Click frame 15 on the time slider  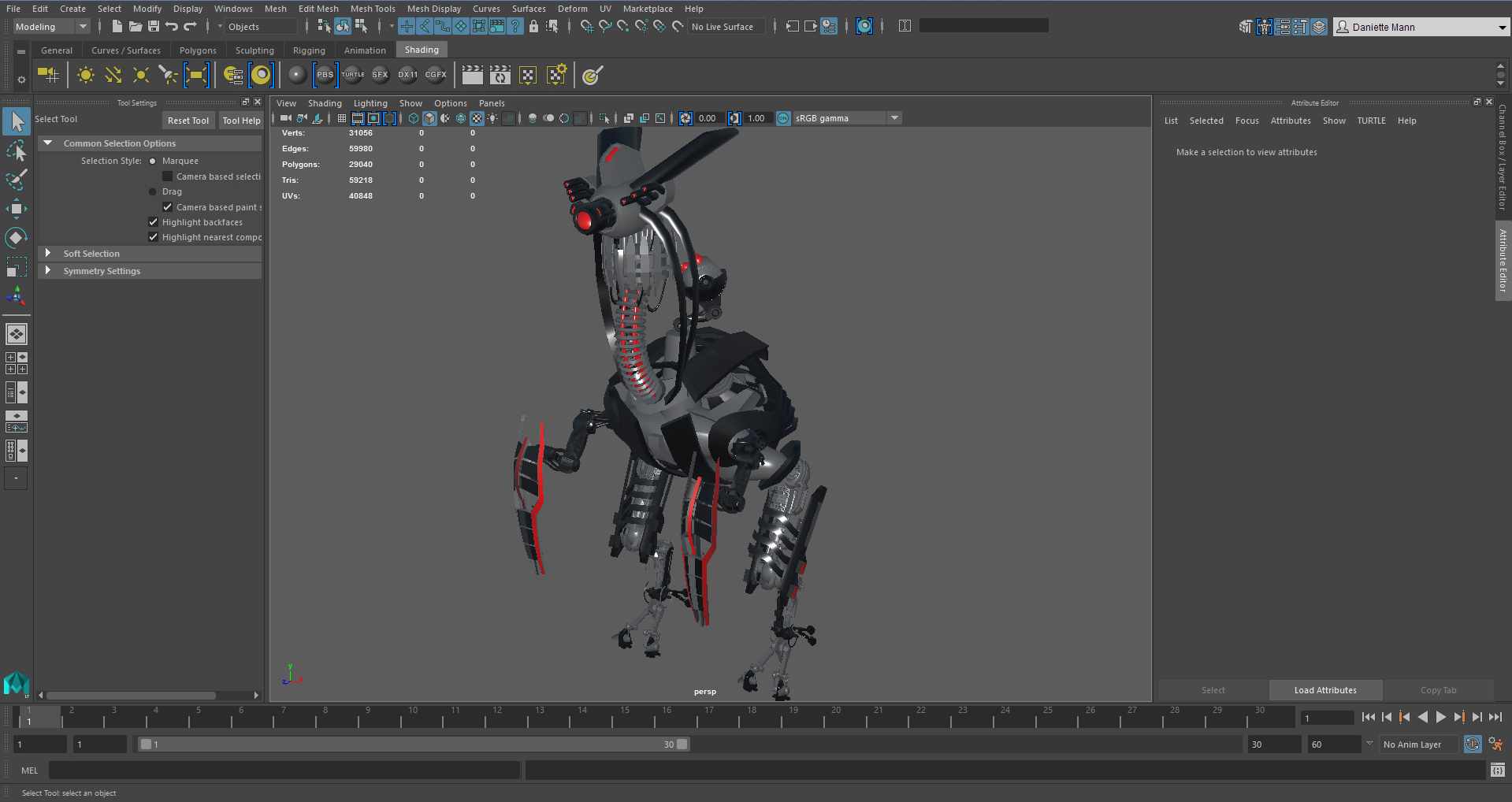624,716
